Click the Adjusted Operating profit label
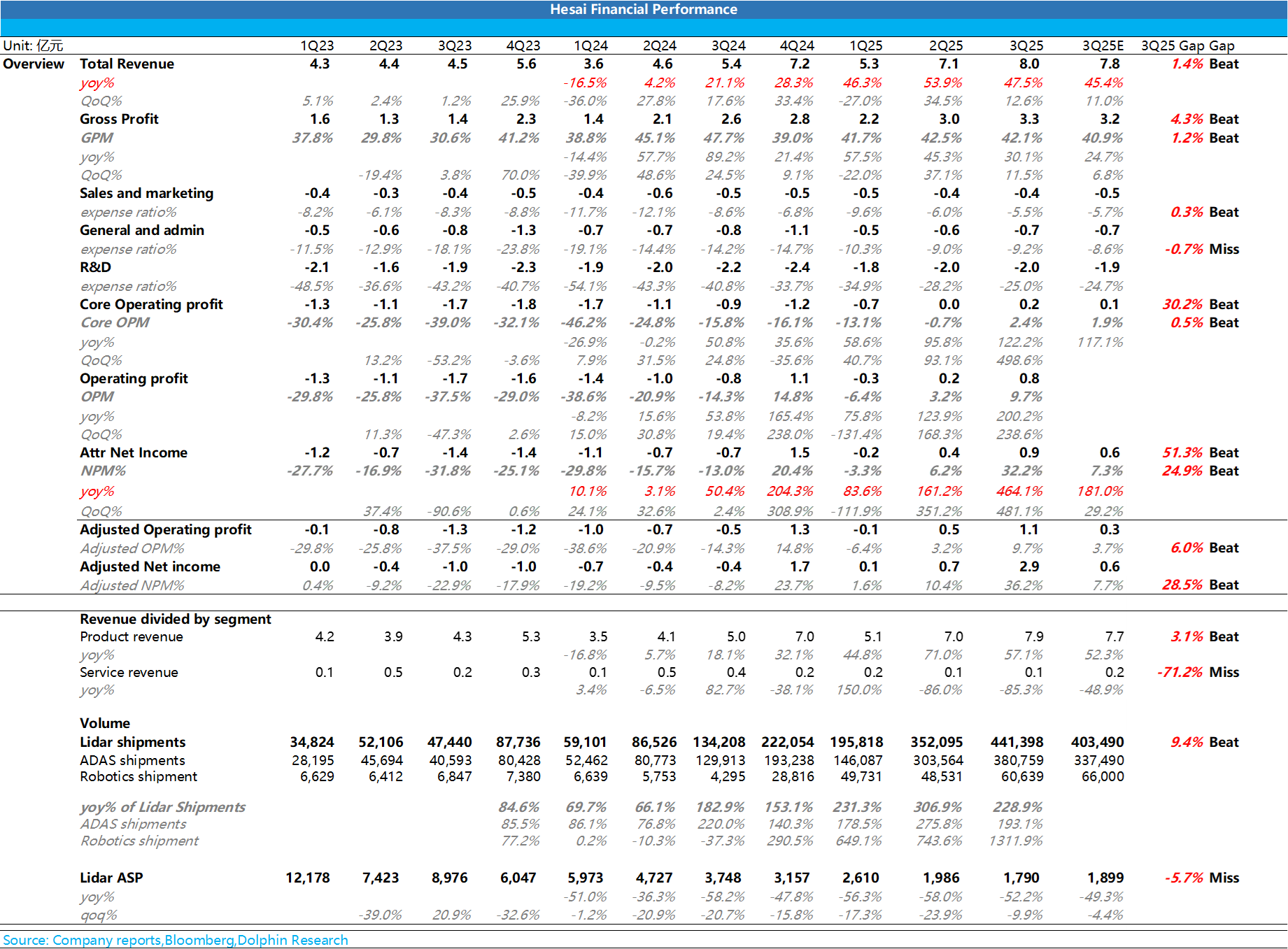The height and width of the screenshot is (949, 1288). click(166, 529)
